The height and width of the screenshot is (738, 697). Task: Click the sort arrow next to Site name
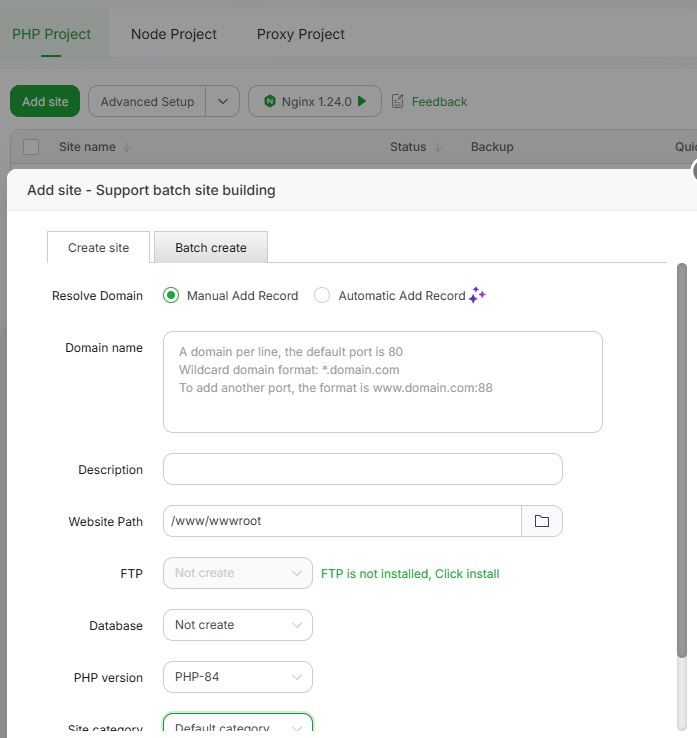[x=127, y=147]
